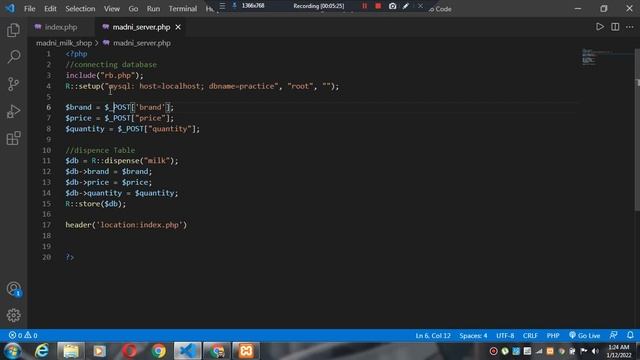Close the madni_server.php tab
This screenshot has width=640, height=360.
tap(178, 27)
